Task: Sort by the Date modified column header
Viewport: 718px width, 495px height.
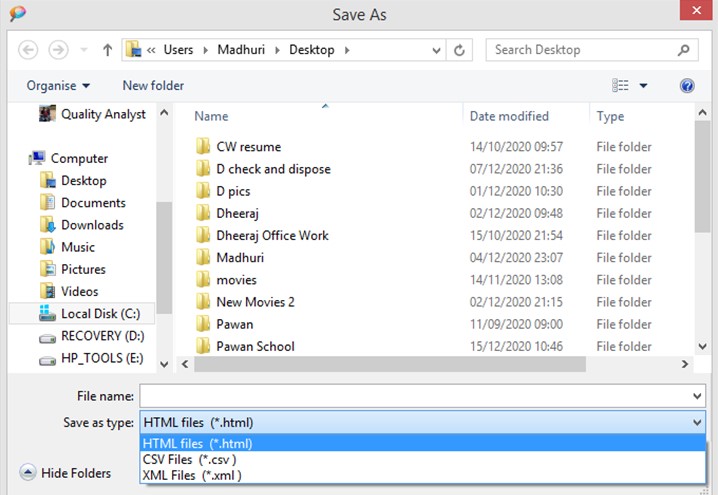Action: 509,116
